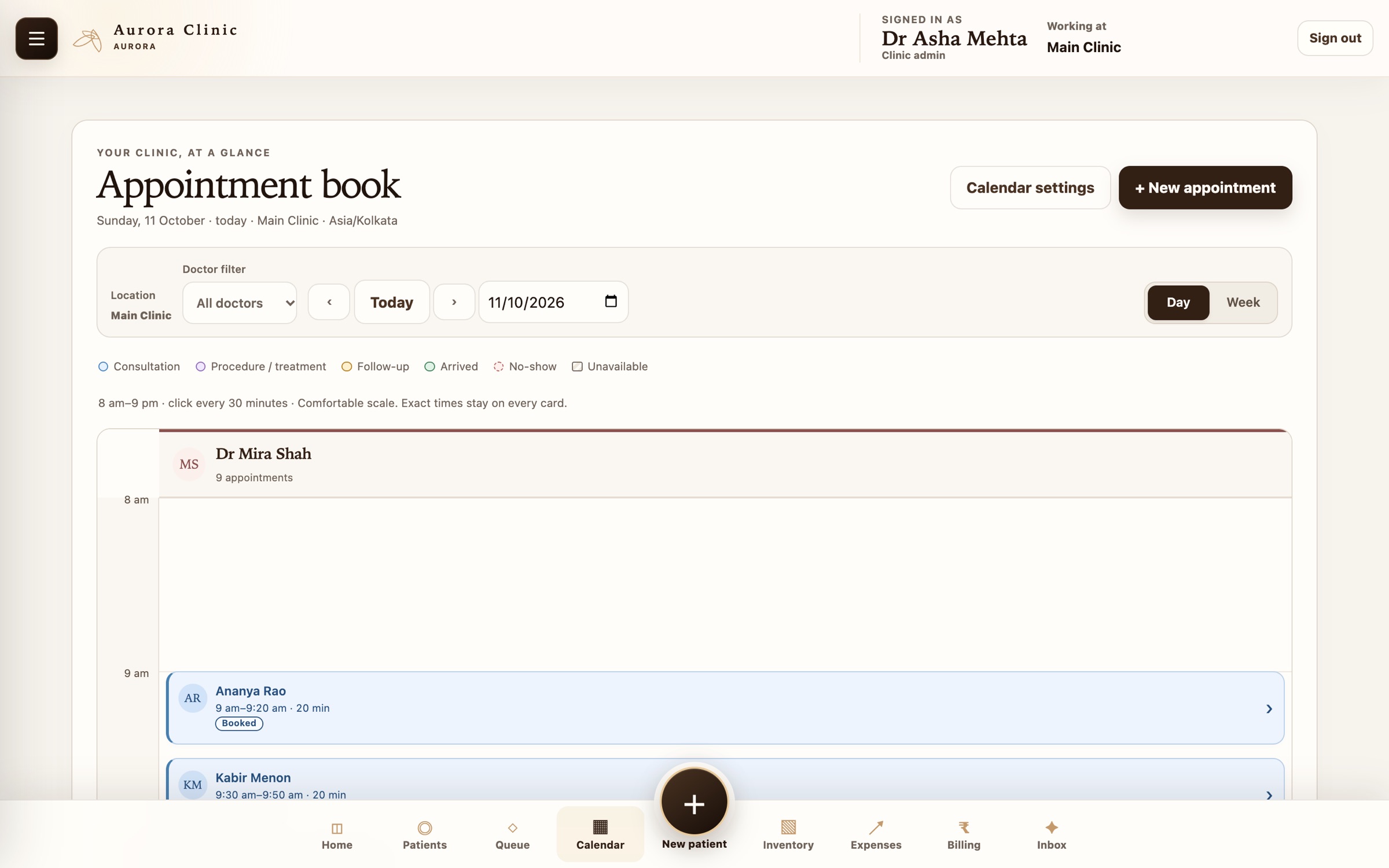Screen dimensions: 1389x868
Task: Open the Inbox section
Action: (1052, 835)
